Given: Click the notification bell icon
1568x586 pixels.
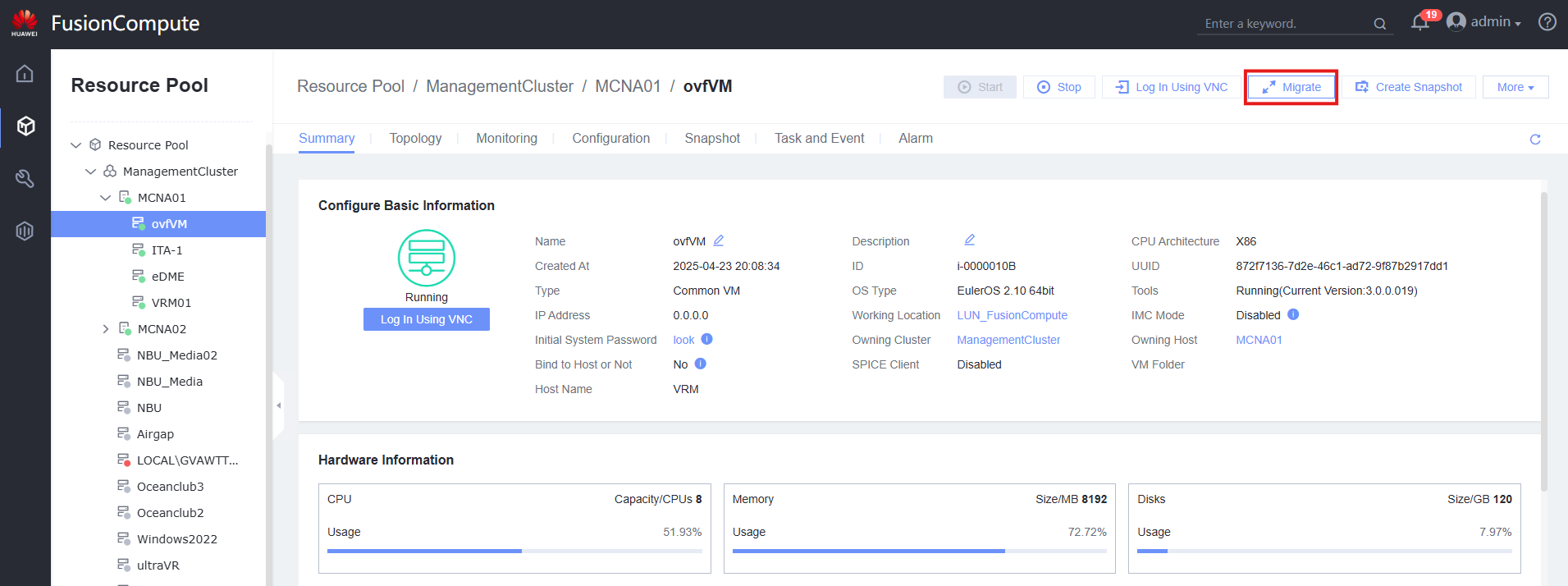Looking at the screenshot, I should [1419, 23].
